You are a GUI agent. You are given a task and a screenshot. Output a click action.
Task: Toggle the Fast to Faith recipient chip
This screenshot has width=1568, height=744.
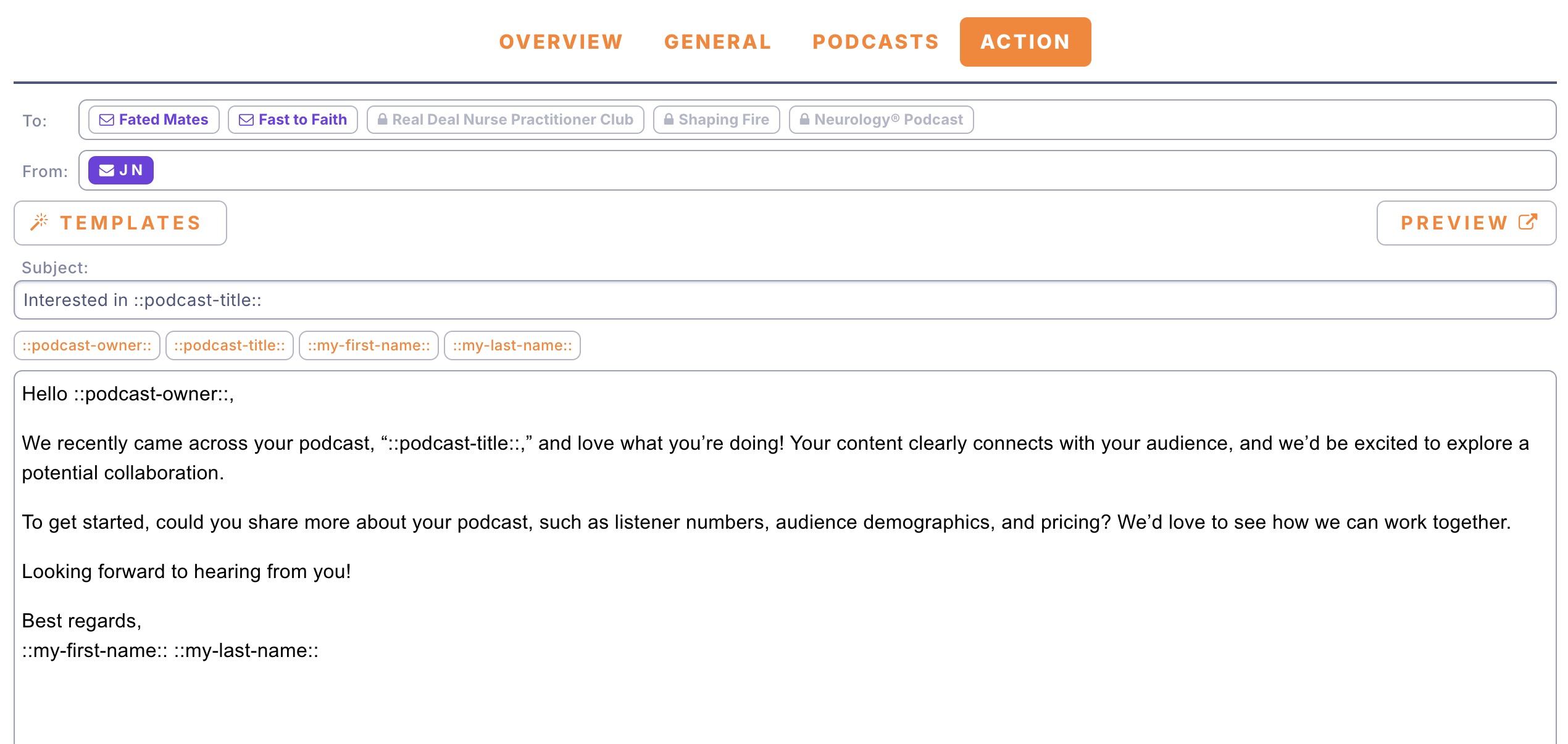tap(292, 120)
